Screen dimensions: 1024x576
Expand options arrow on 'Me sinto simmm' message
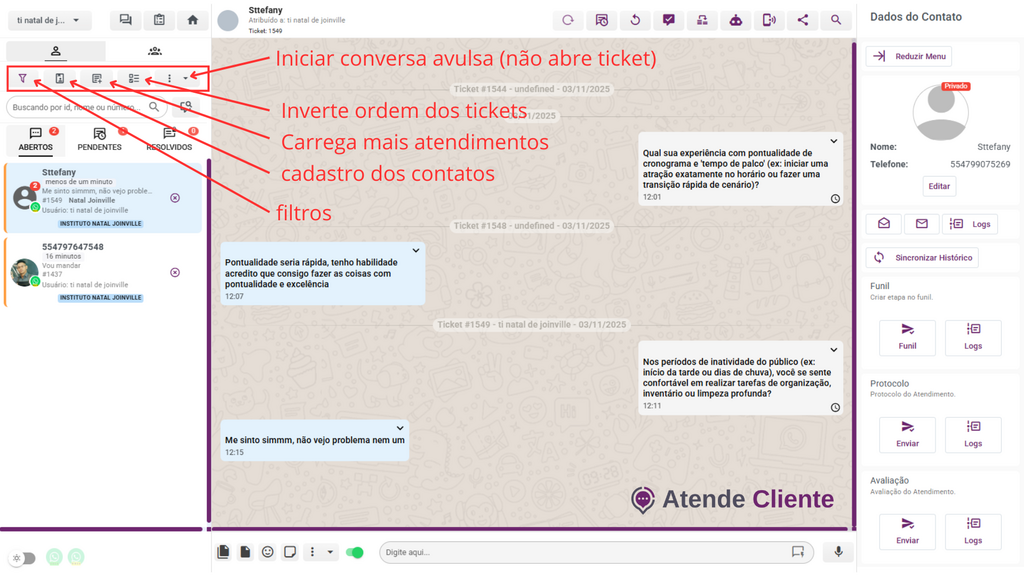tap(400, 429)
